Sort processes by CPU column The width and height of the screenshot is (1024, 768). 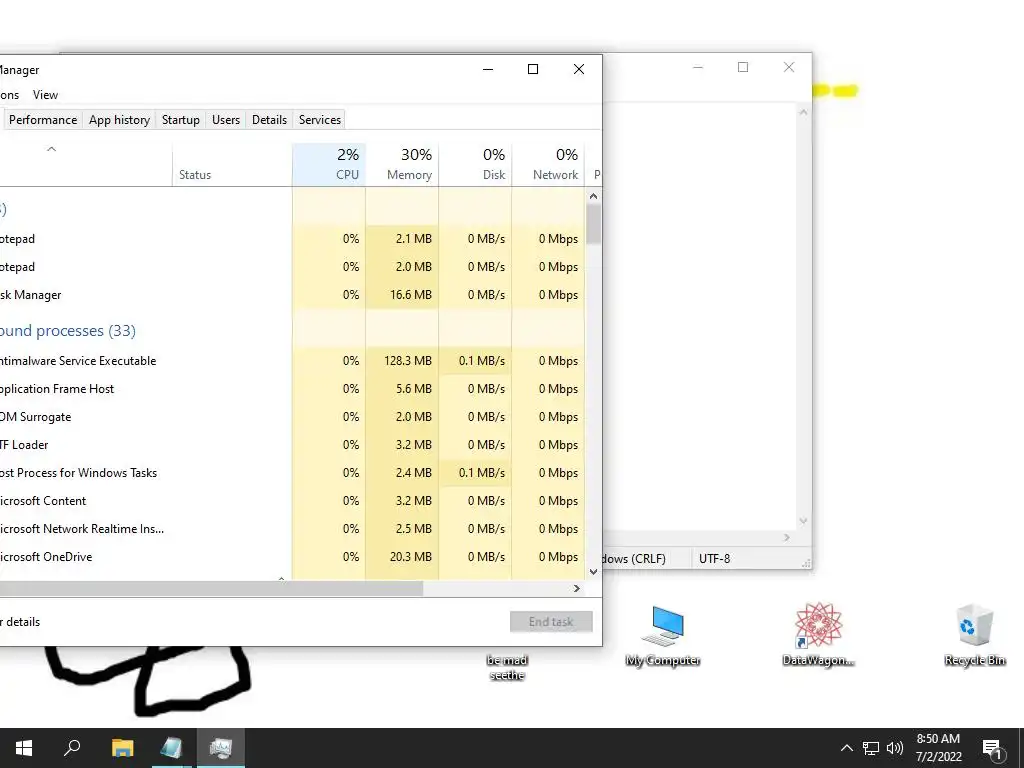(329, 165)
